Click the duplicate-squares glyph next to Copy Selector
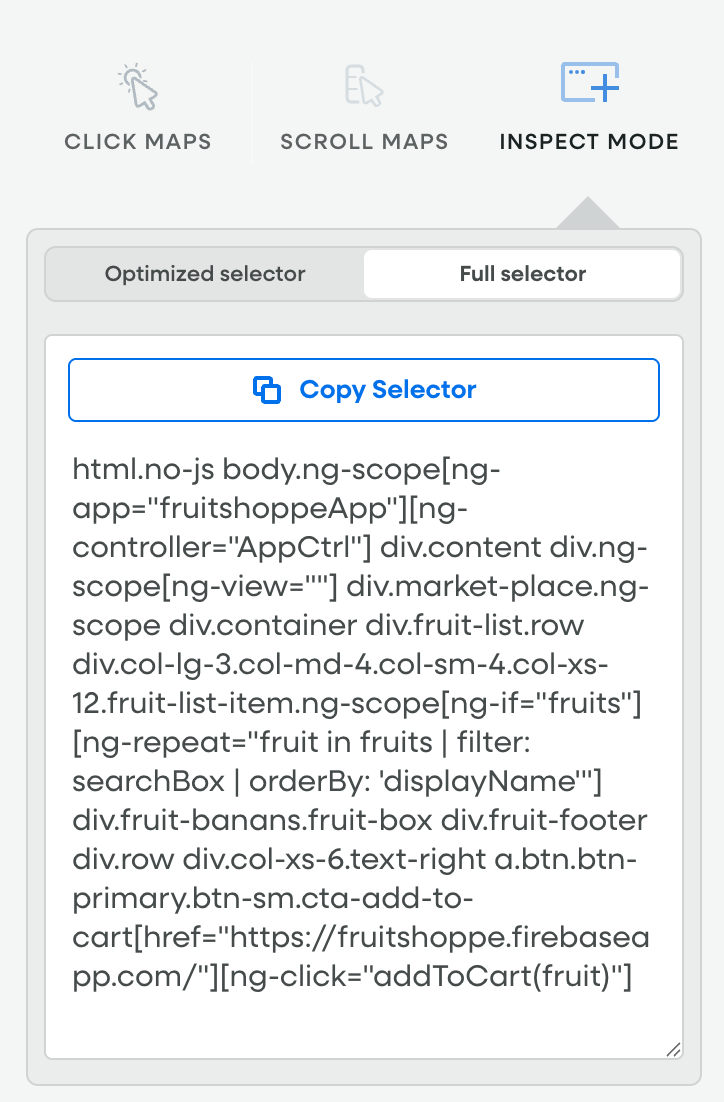Viewport: 724px width, 1102px height. click(268, 390)
